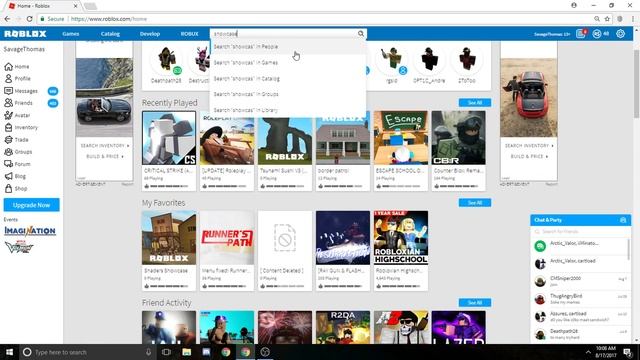The height and width of the screenshot is (360, 640).
Task: Click the Chat search for friends field
Action: (580, 231)
